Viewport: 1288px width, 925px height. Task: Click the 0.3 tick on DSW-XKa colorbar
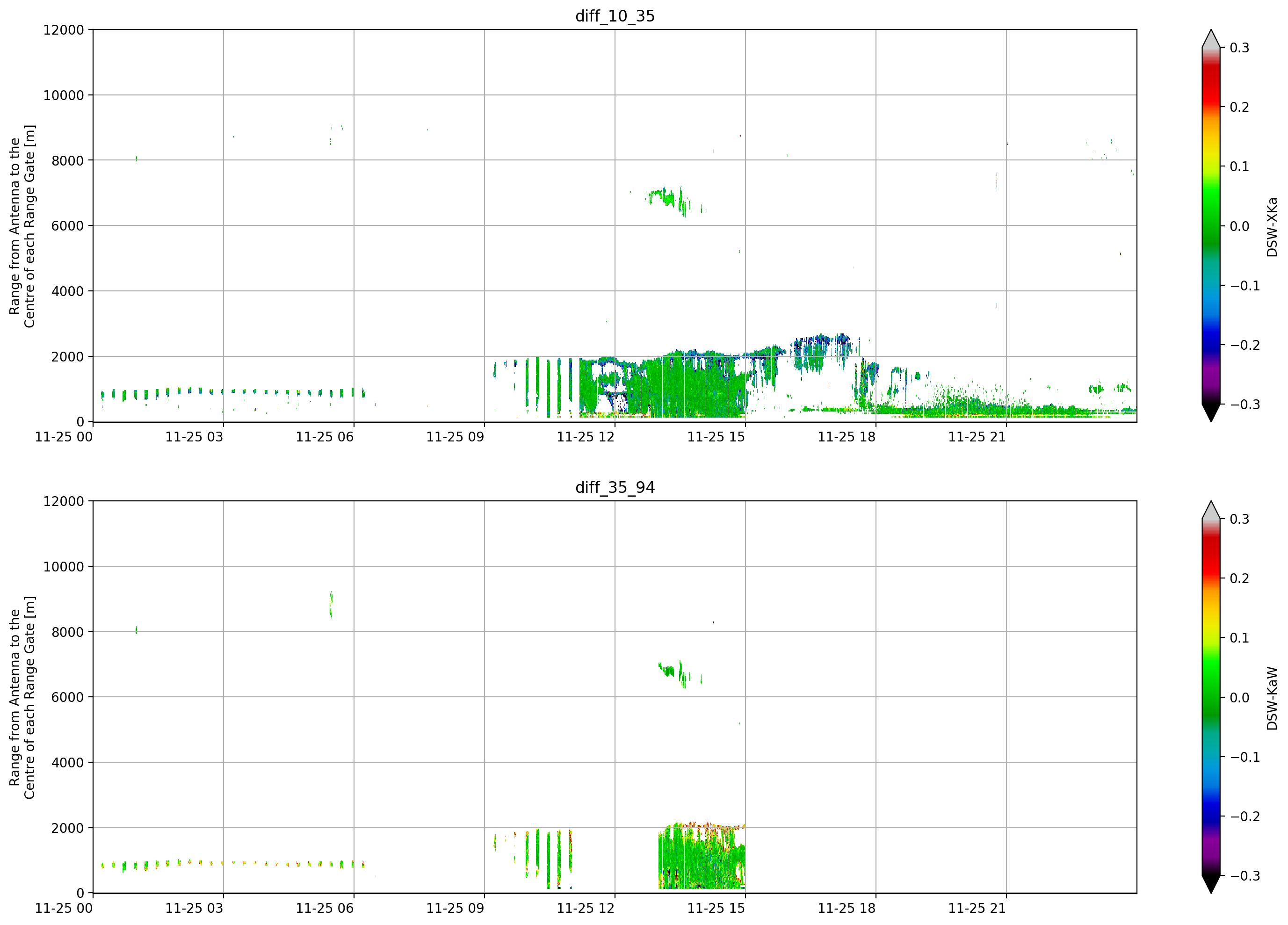(x=1239, y=48)
